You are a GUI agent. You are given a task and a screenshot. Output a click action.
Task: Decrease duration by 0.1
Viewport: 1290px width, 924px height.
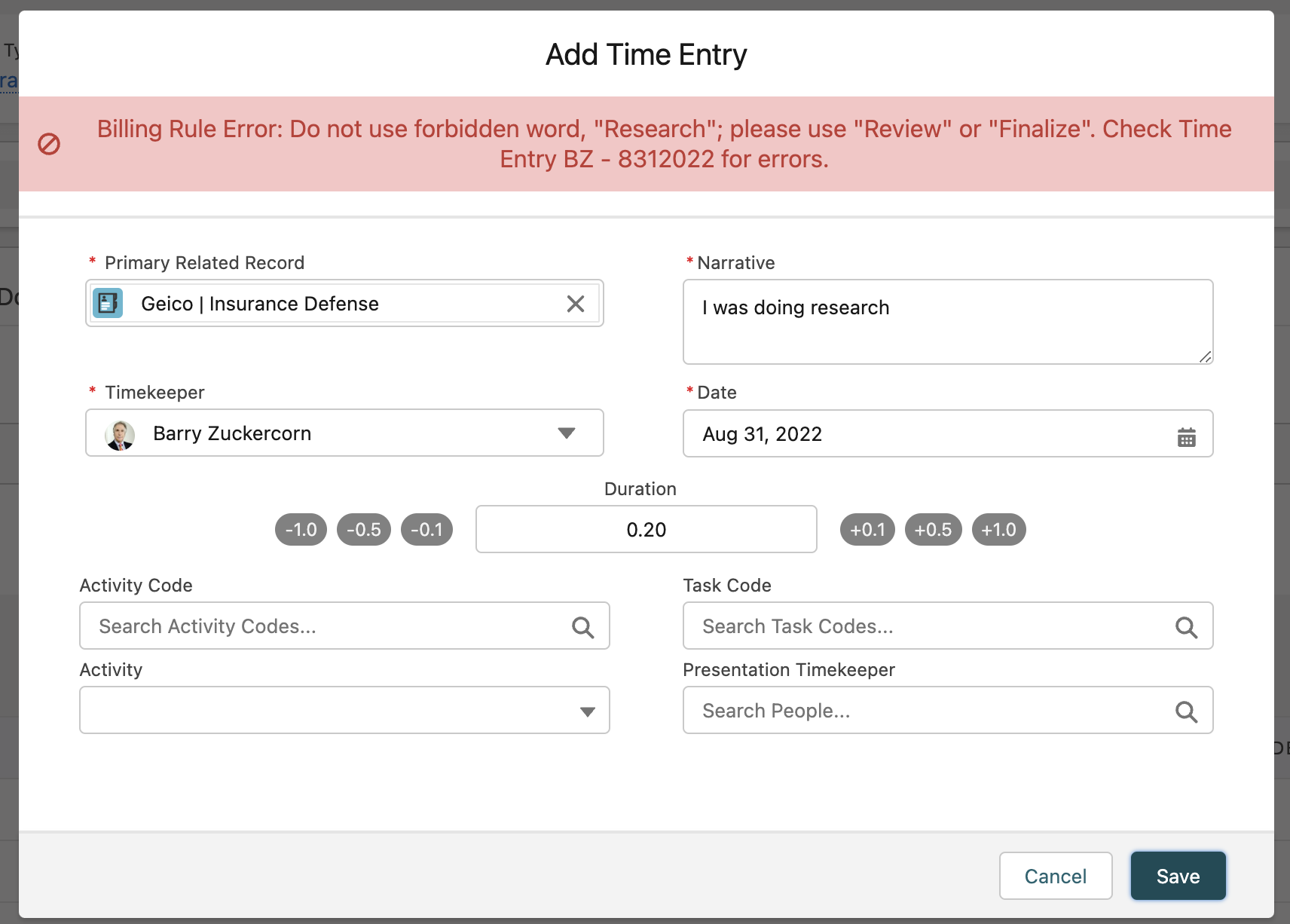tap(426, 530)
